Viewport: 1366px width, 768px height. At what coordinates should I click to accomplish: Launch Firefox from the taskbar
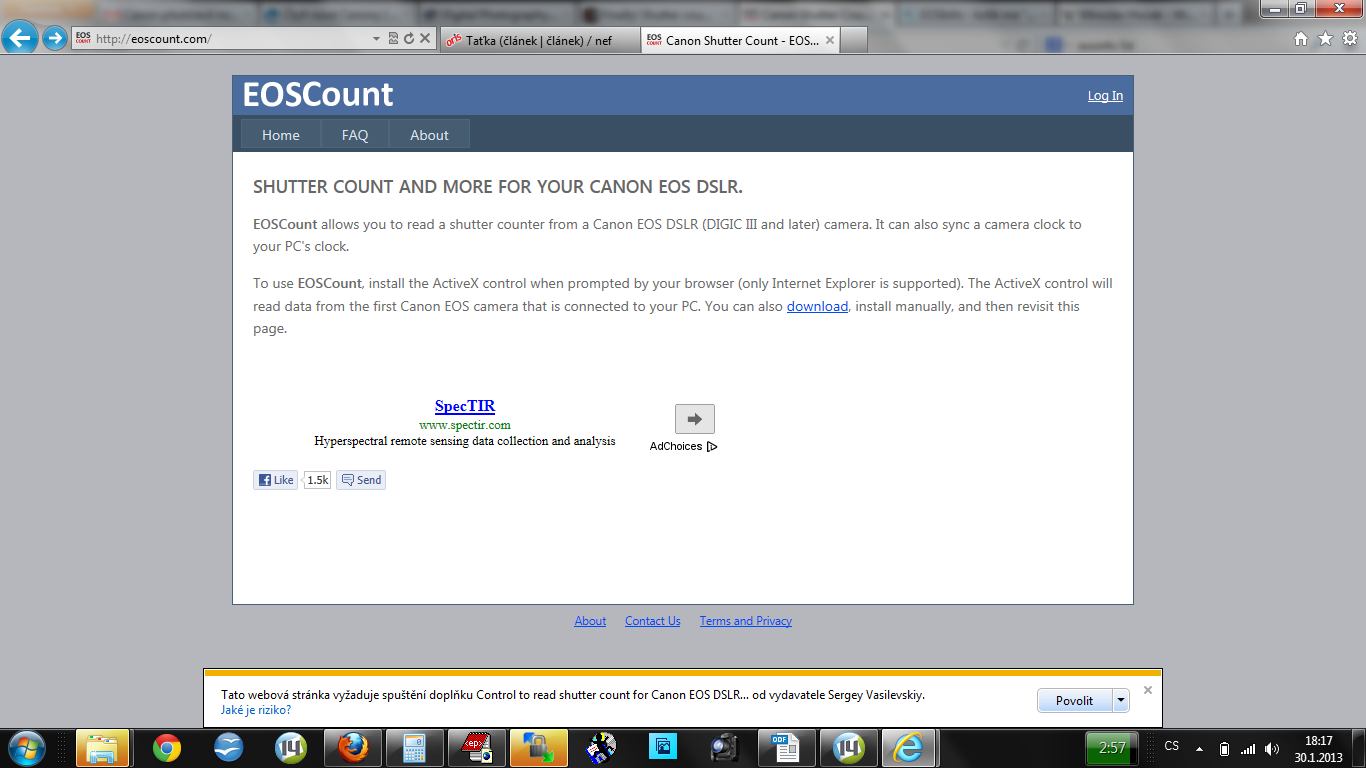[x=352, y=747]
